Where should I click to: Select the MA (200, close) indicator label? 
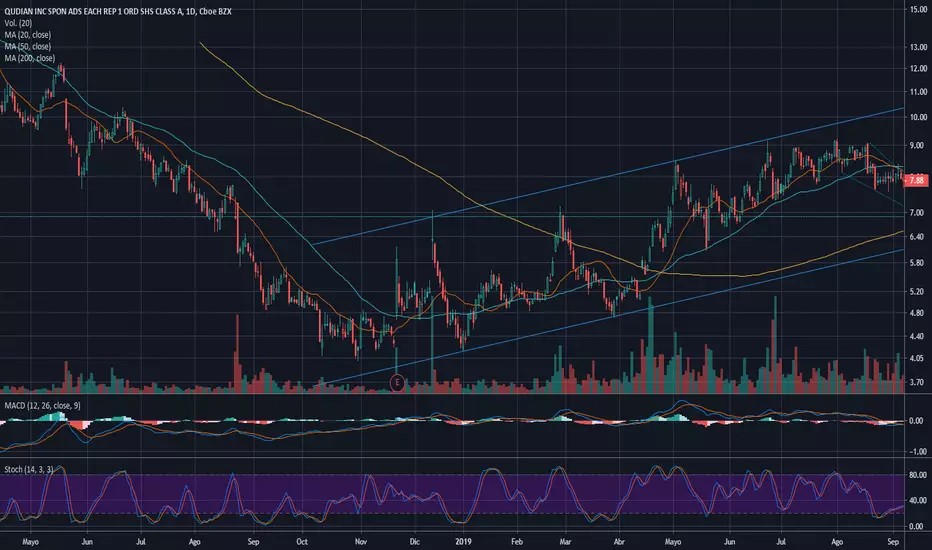(30, 58)
